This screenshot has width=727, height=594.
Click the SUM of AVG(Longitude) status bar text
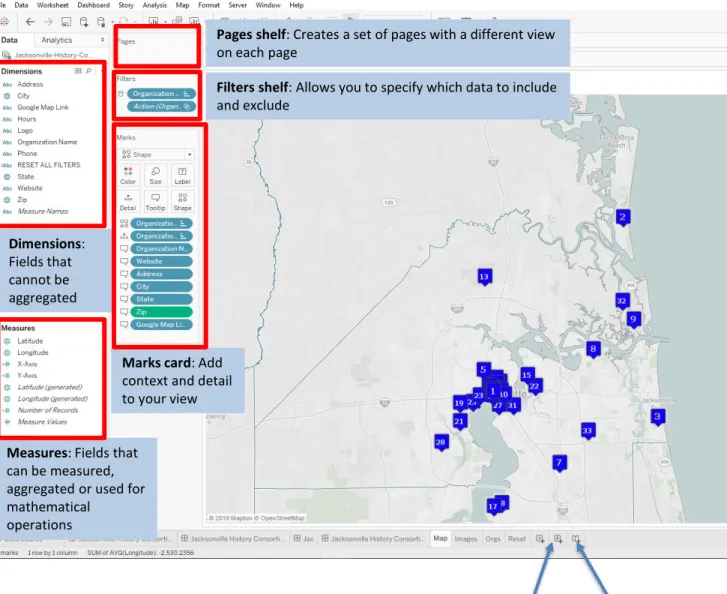pyautogui.click(x=140, y=553)
